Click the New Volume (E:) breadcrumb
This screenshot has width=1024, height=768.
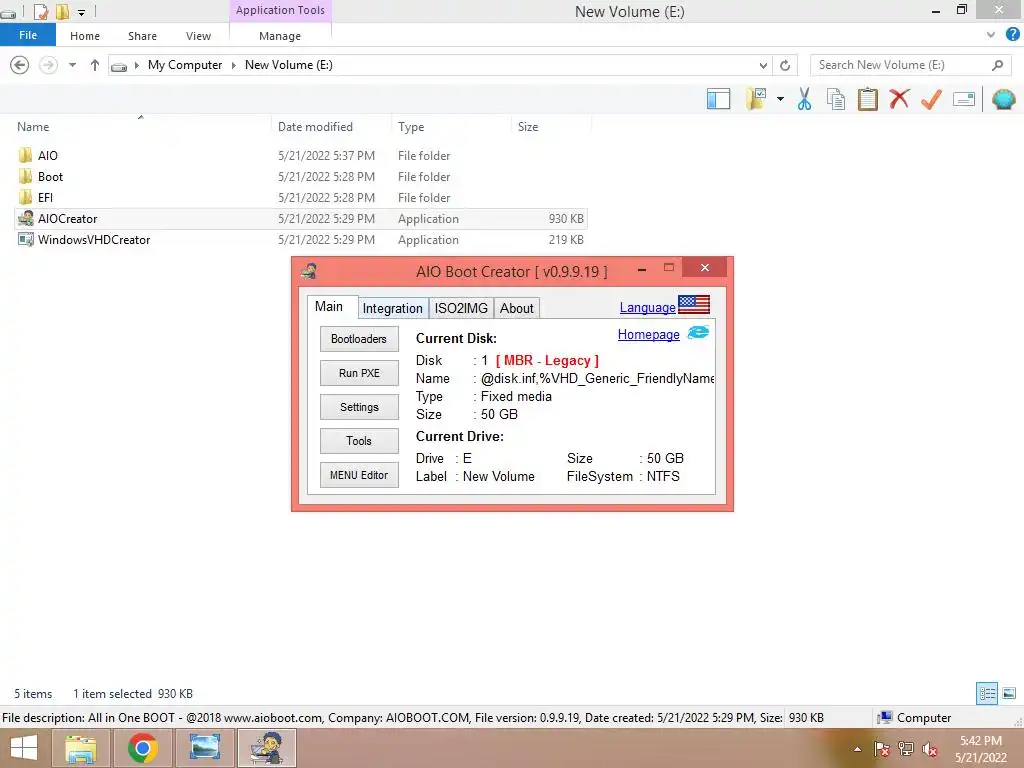click(289, 65)
